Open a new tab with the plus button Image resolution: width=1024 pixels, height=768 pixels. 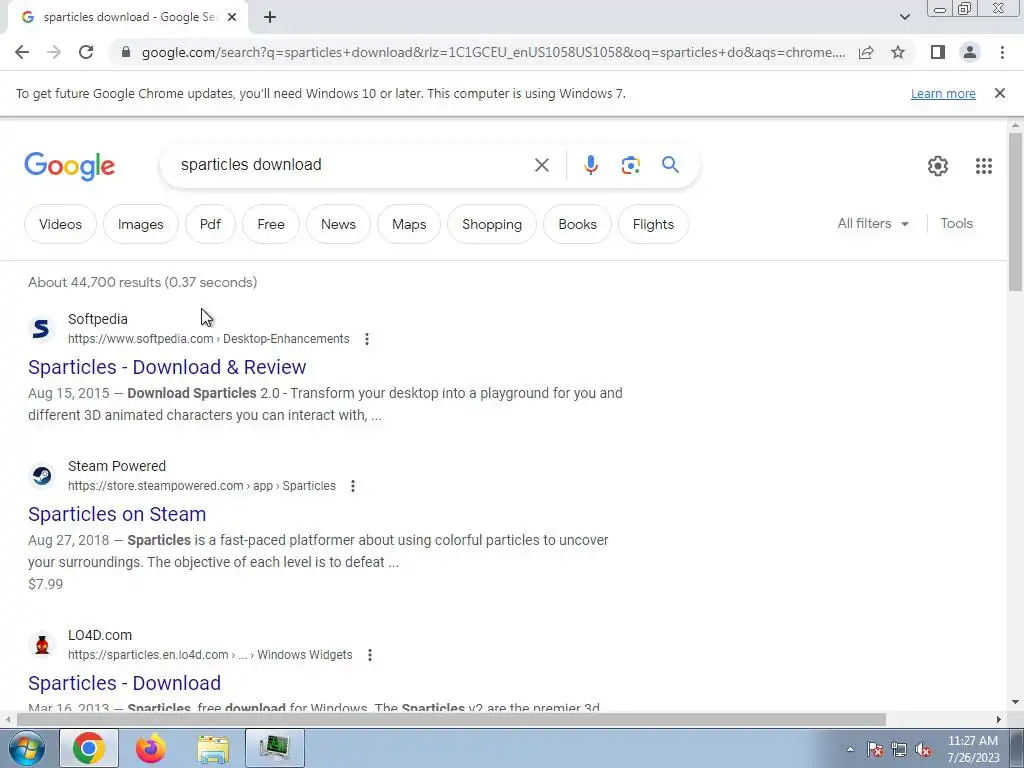coord(270,18)
